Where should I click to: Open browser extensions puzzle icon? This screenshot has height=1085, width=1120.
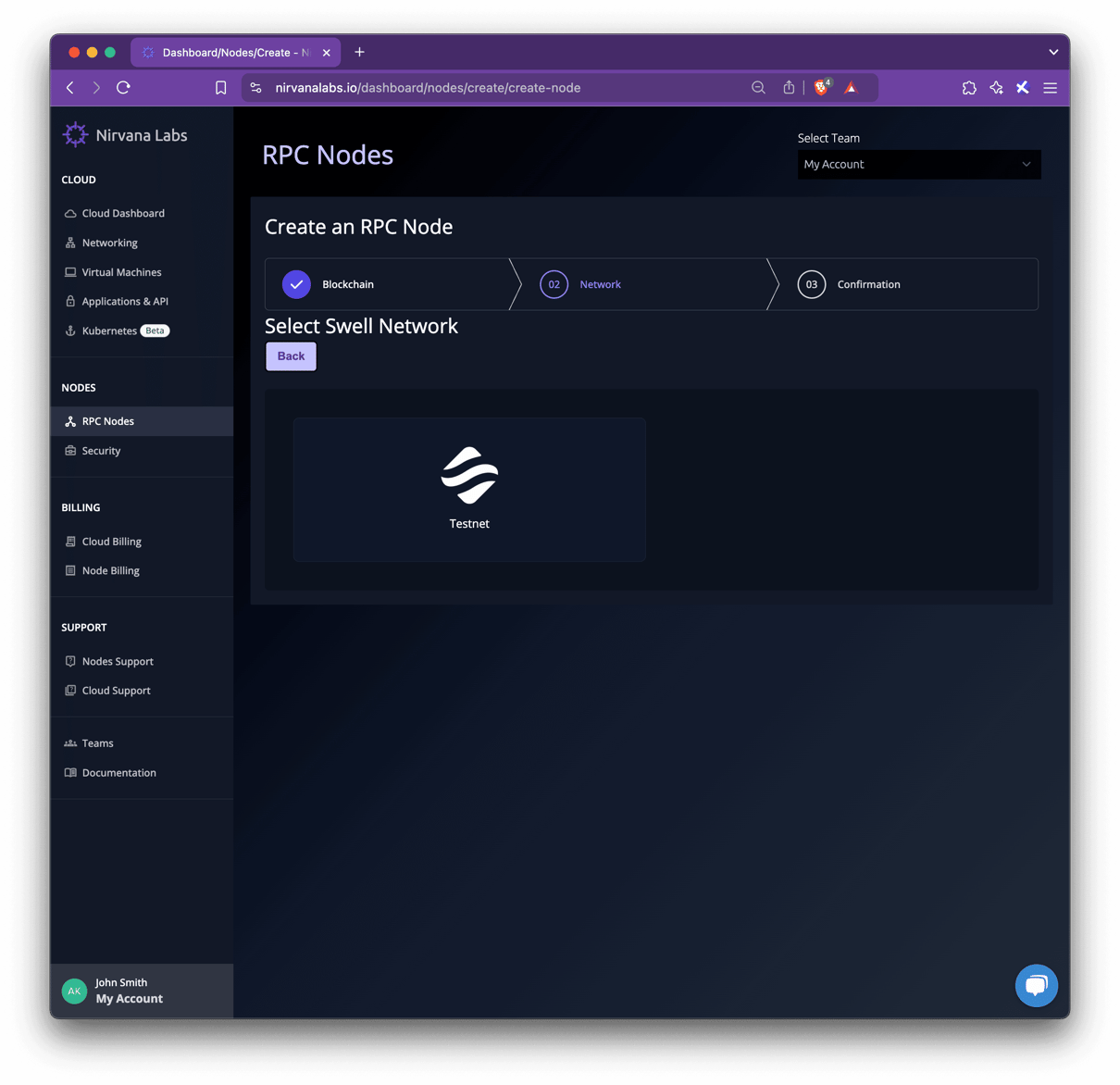[x=969, y=88]
